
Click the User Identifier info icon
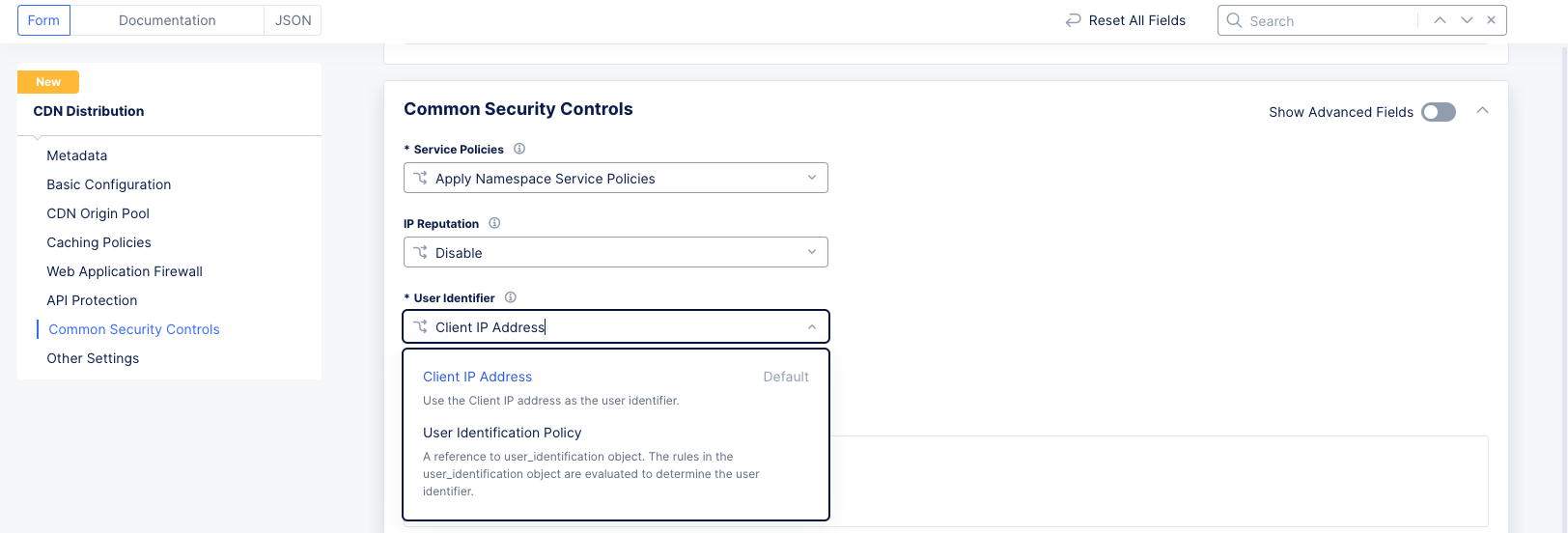pyautogui.click(x=511, y=297)
